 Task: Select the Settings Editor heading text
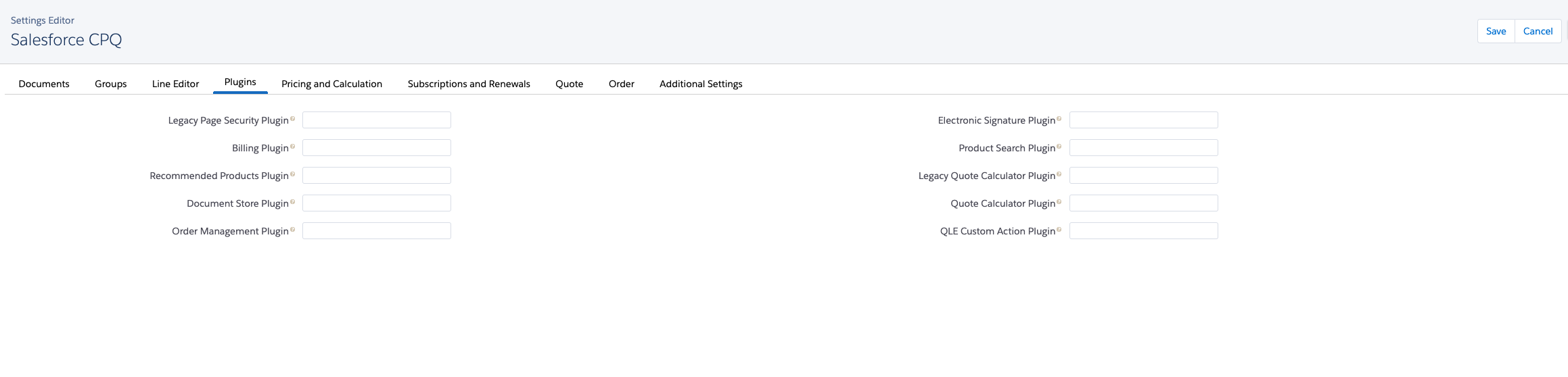point(43,20)
